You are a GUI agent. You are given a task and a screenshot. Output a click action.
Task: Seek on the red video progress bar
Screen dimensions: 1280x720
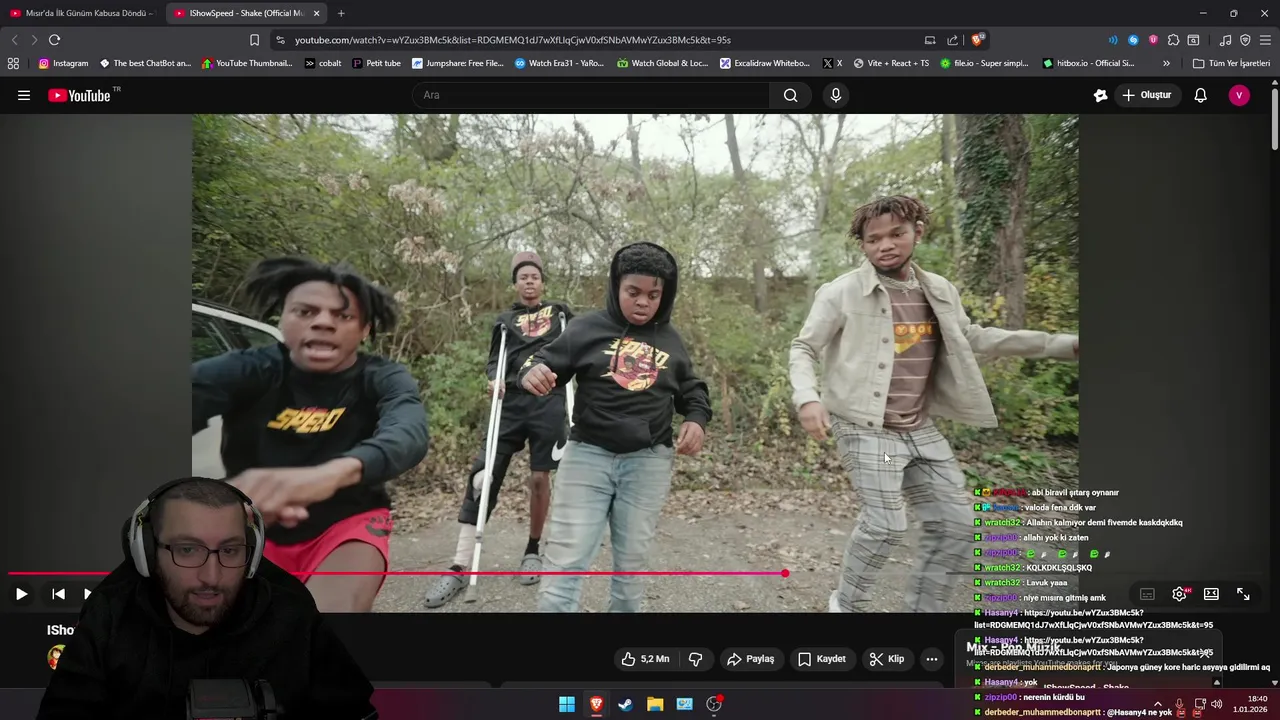[x=397, y=574]
